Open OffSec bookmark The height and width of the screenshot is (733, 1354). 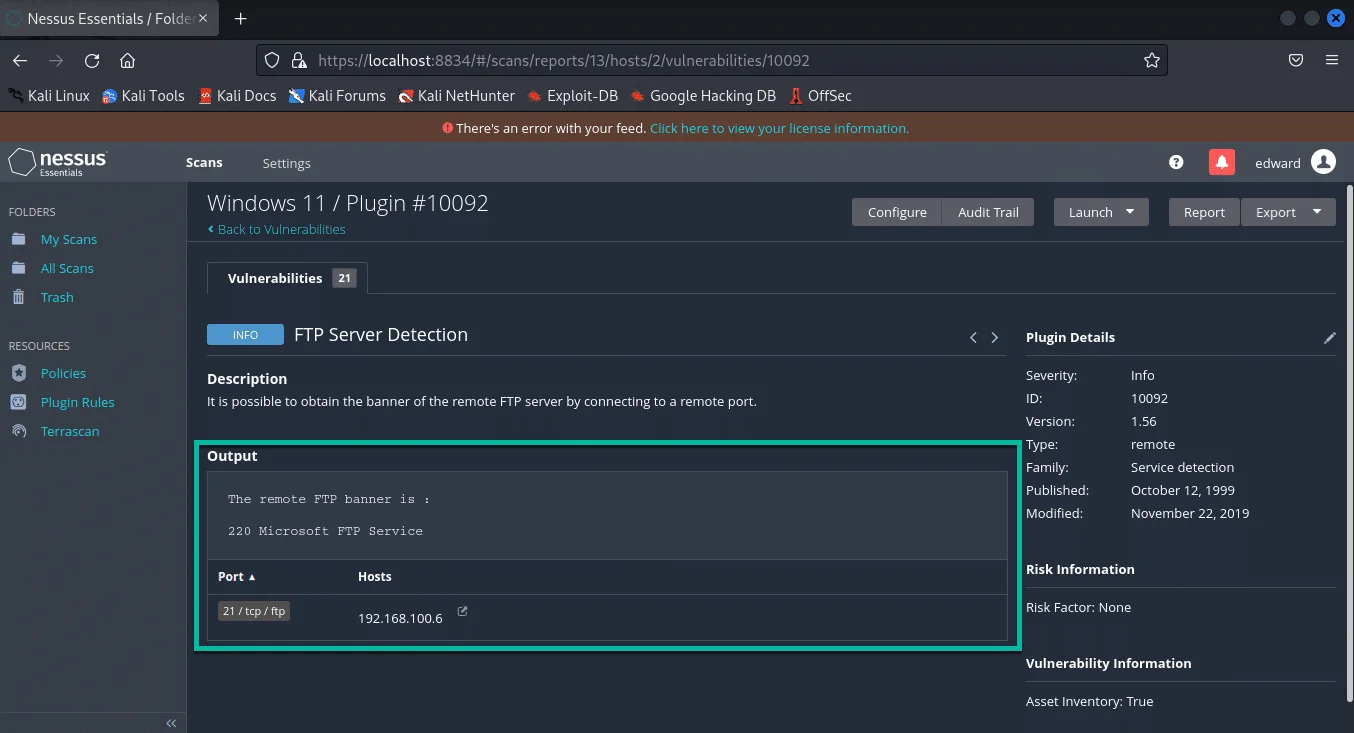coord(820,96)
